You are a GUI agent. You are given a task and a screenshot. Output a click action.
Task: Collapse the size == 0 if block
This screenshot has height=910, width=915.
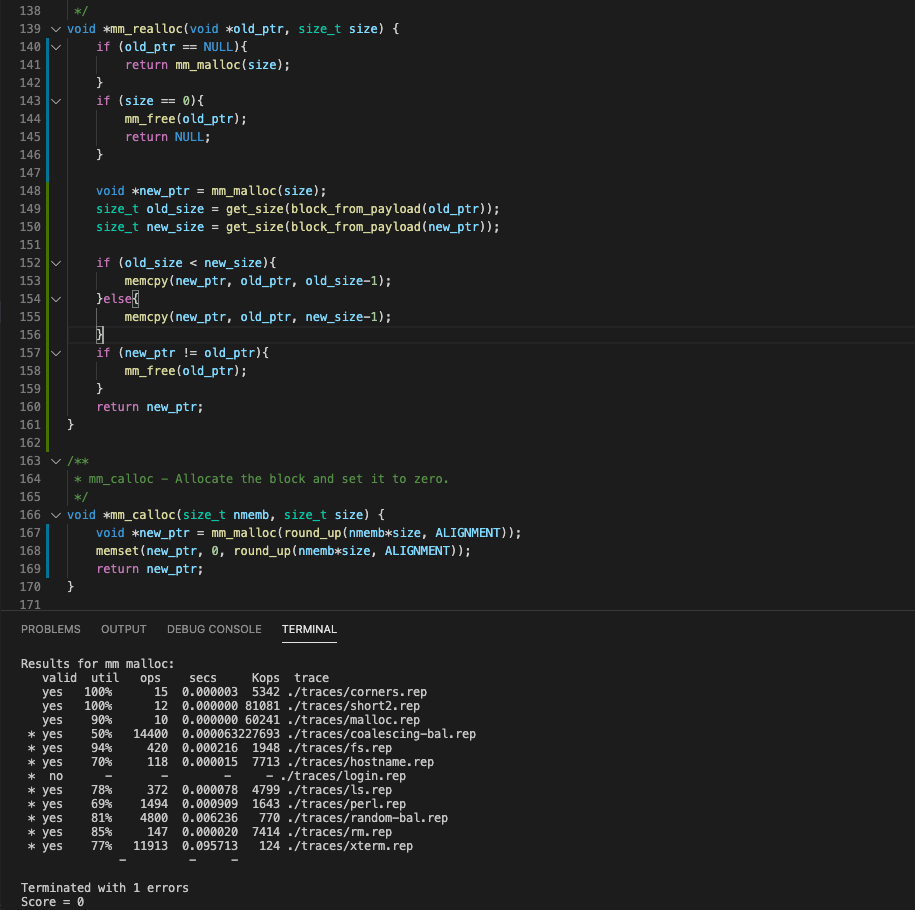[56, 101]
